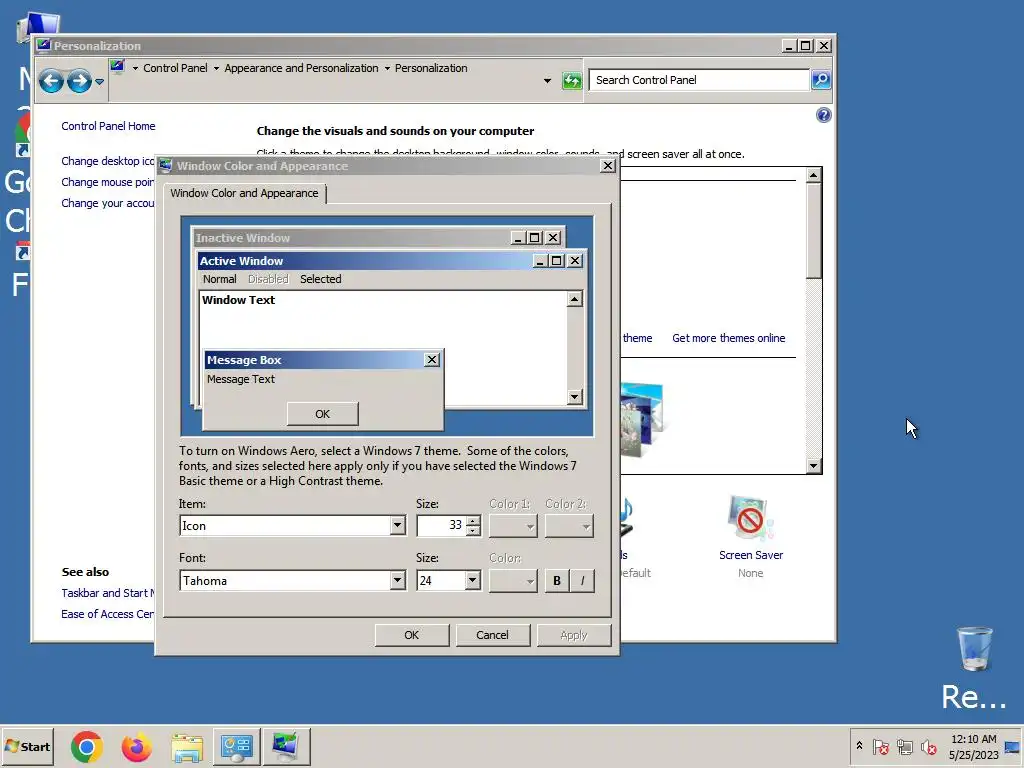Click the network tray icon
This screenshot has height=768, width=1024.
[x=904, y=746]
